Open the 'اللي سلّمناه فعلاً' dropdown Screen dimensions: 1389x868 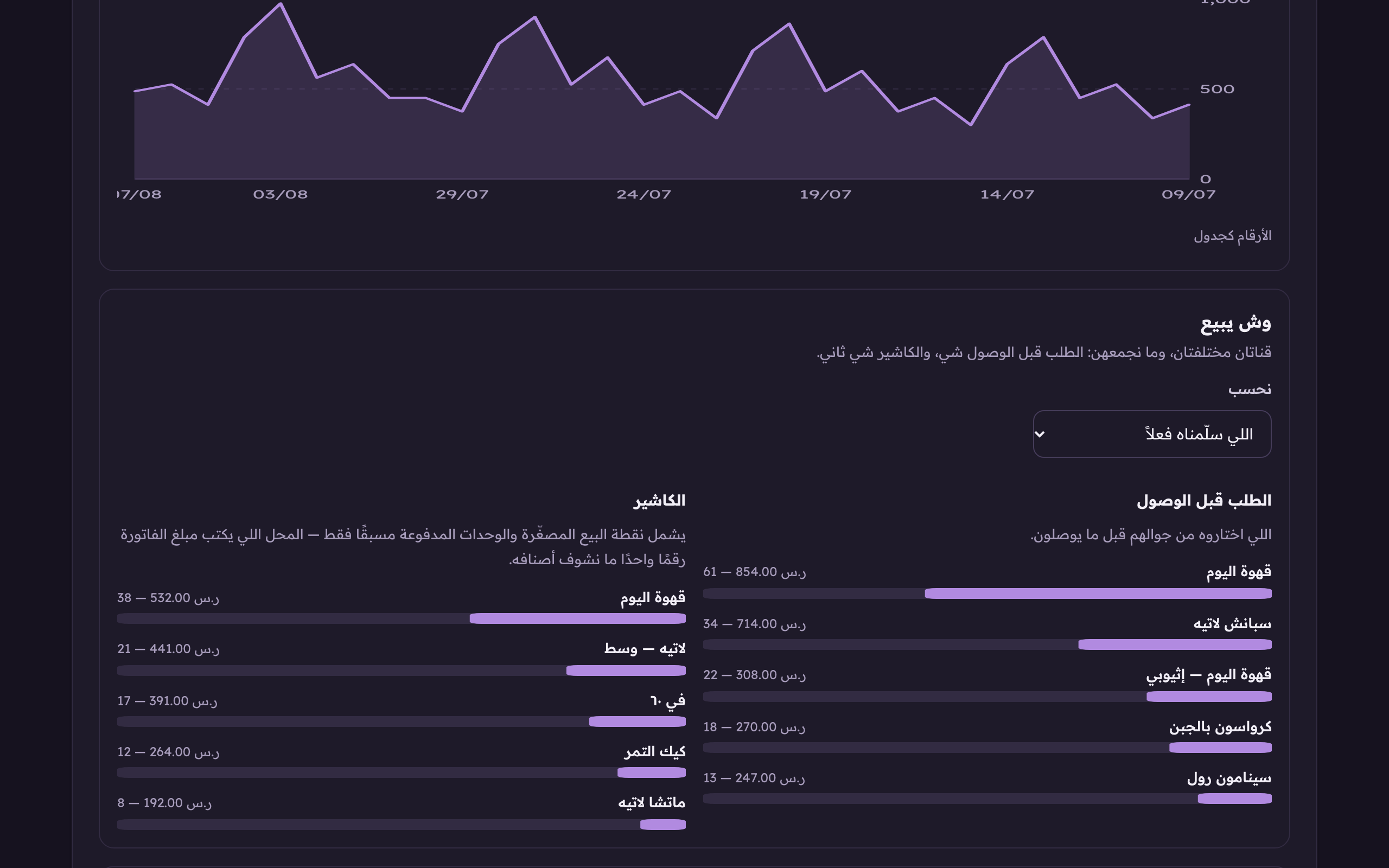[1152, 434]
